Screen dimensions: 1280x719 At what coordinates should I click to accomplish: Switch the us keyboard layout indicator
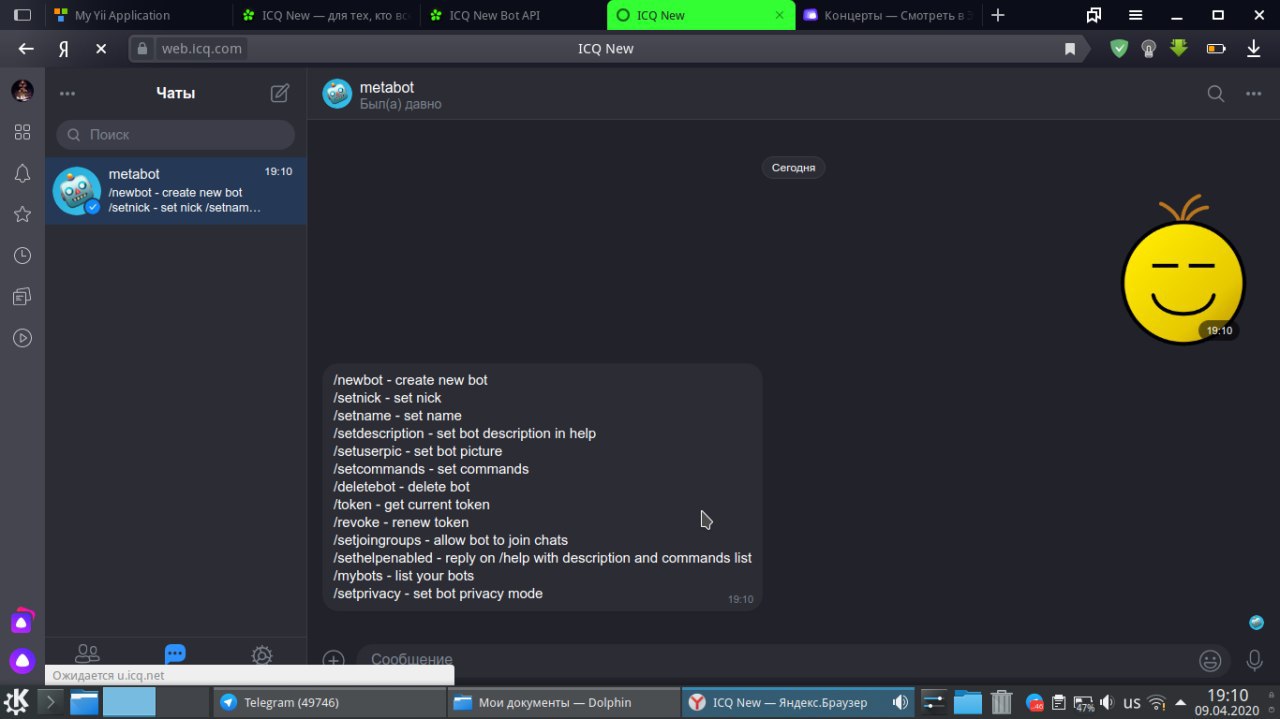point(1132,703)
